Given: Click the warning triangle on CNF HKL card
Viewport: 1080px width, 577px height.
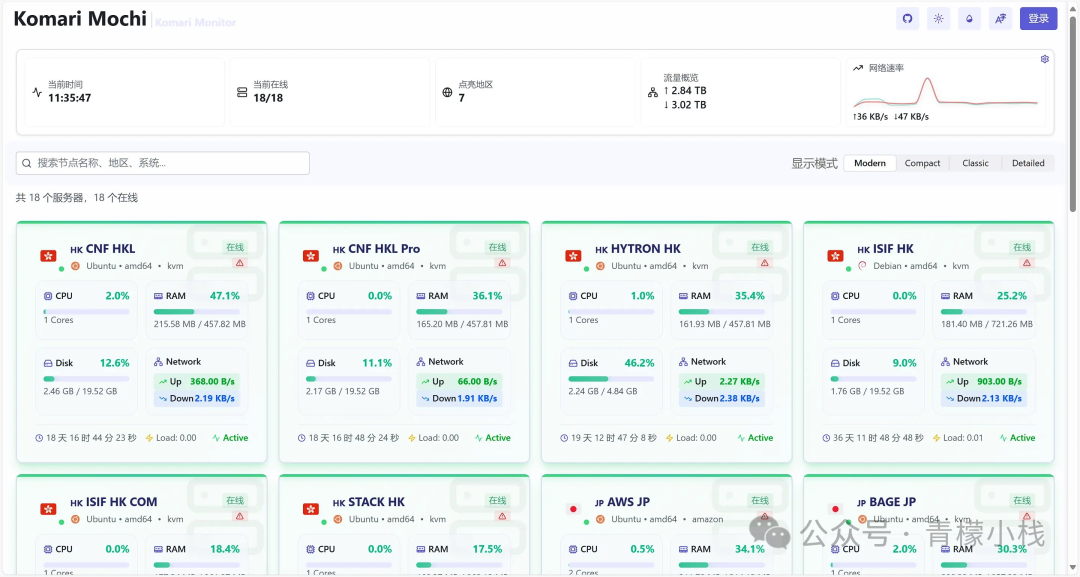Looking at the screenshot, I should coord(240,263).
